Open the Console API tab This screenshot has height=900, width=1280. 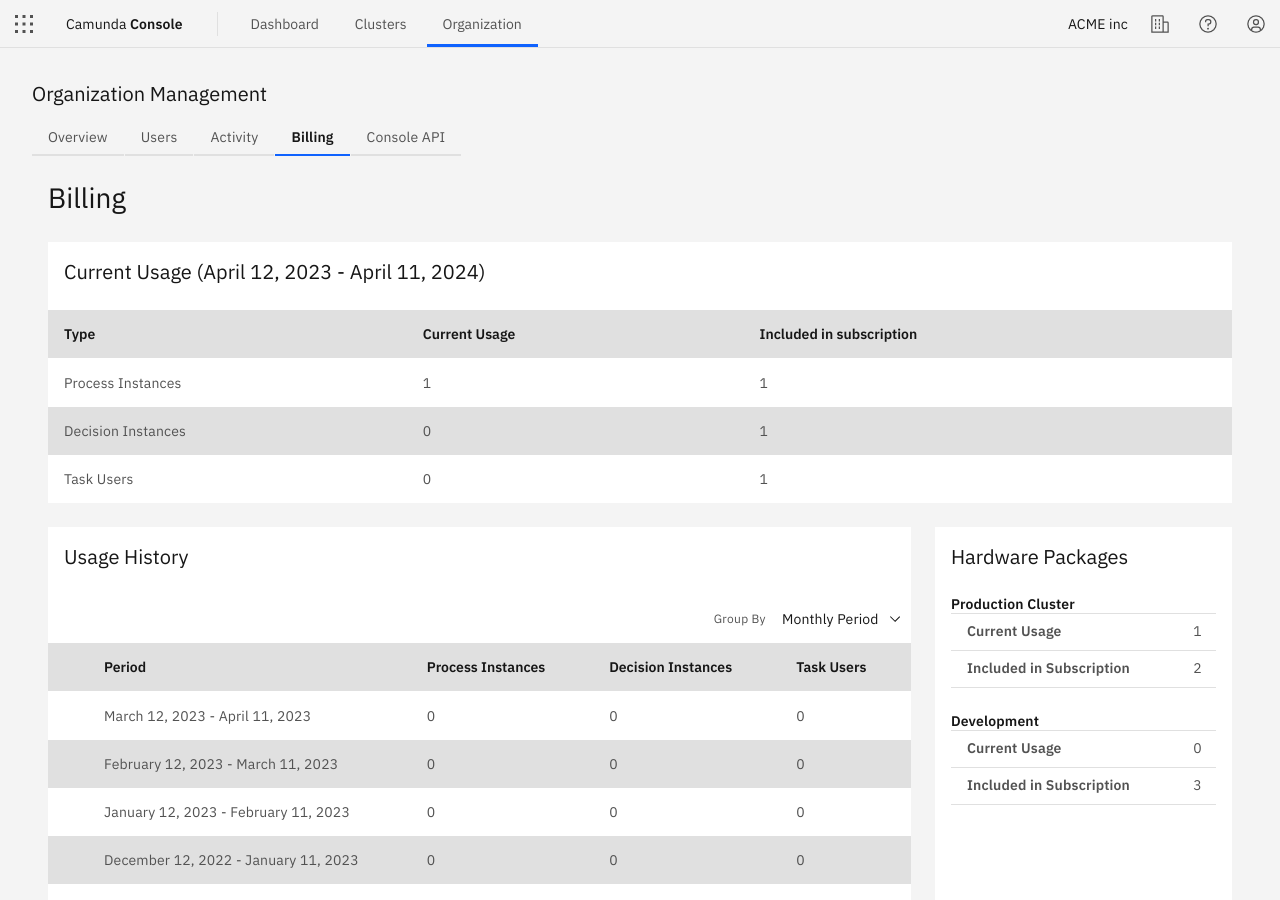(x=405, y=137)
